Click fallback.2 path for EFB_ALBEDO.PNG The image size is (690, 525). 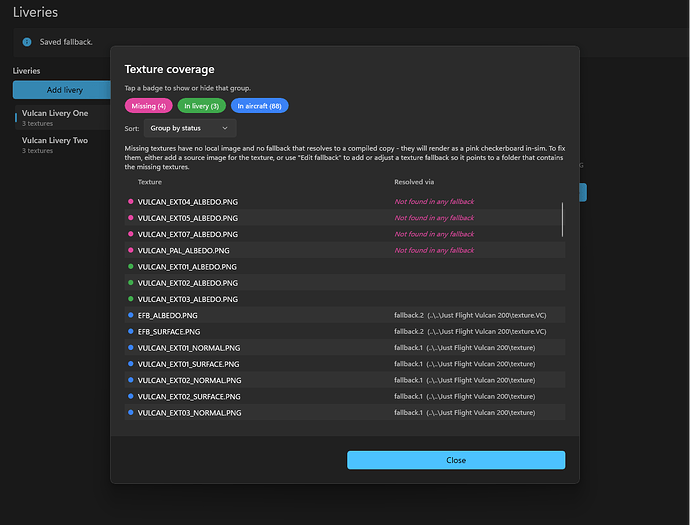coord(470,316)
